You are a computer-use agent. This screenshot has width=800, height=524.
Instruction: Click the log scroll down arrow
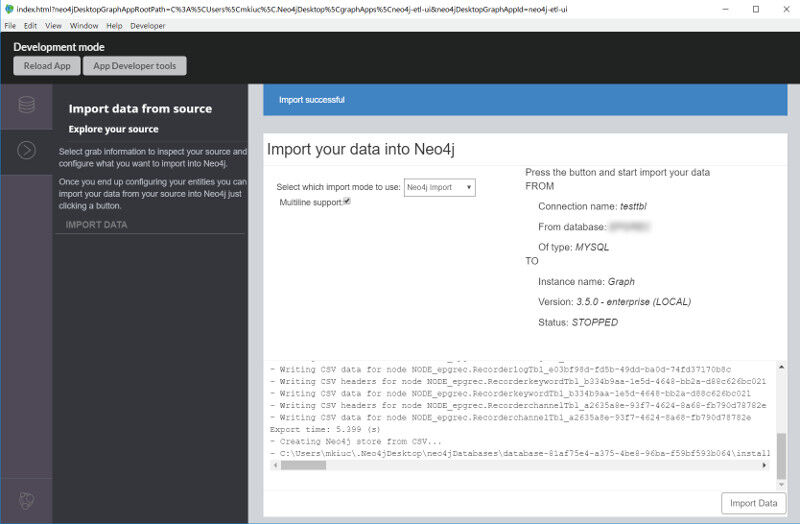[x=781, y=484]
